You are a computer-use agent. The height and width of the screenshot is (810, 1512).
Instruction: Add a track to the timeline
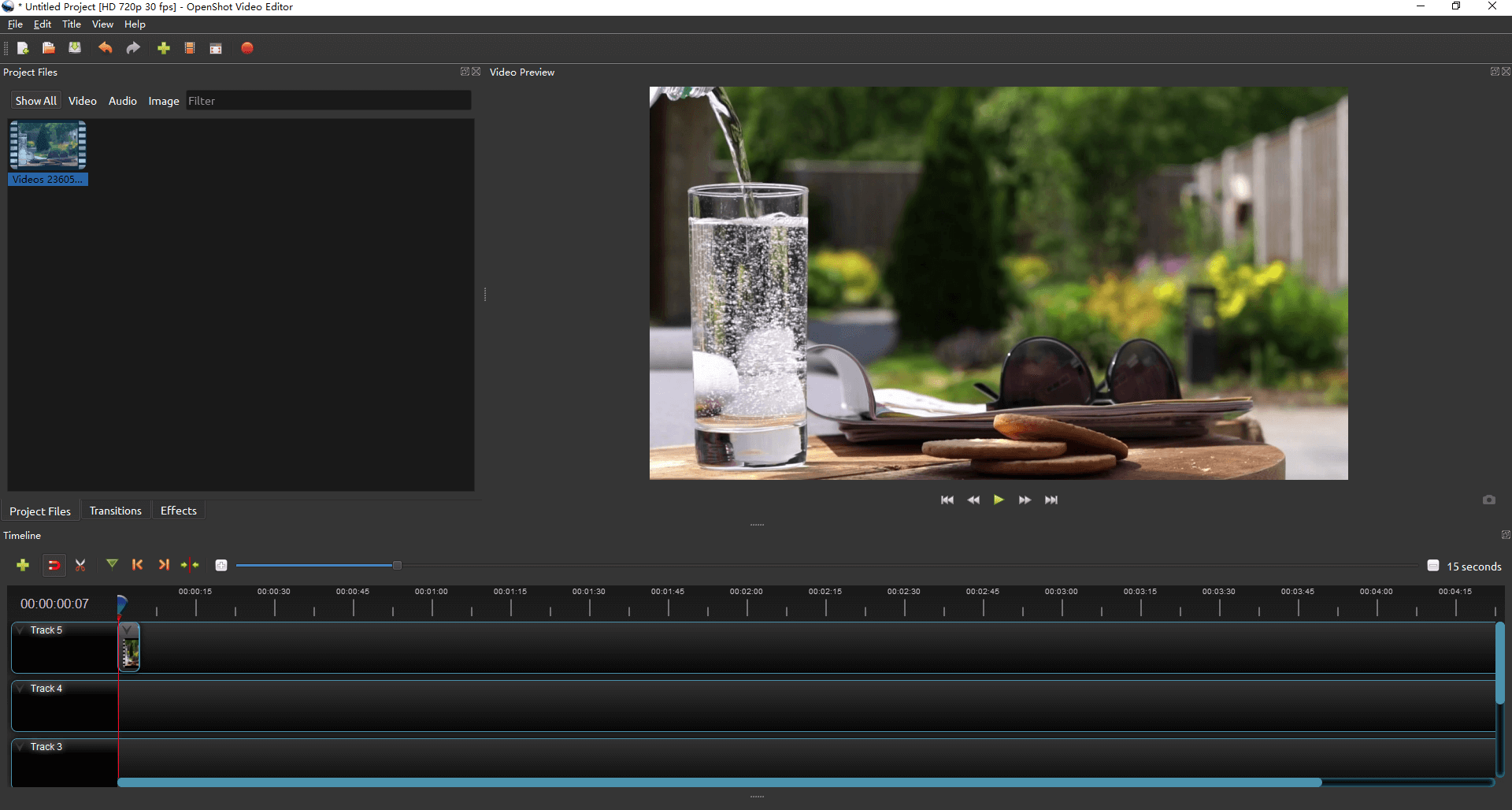click(x=23, y=565)
